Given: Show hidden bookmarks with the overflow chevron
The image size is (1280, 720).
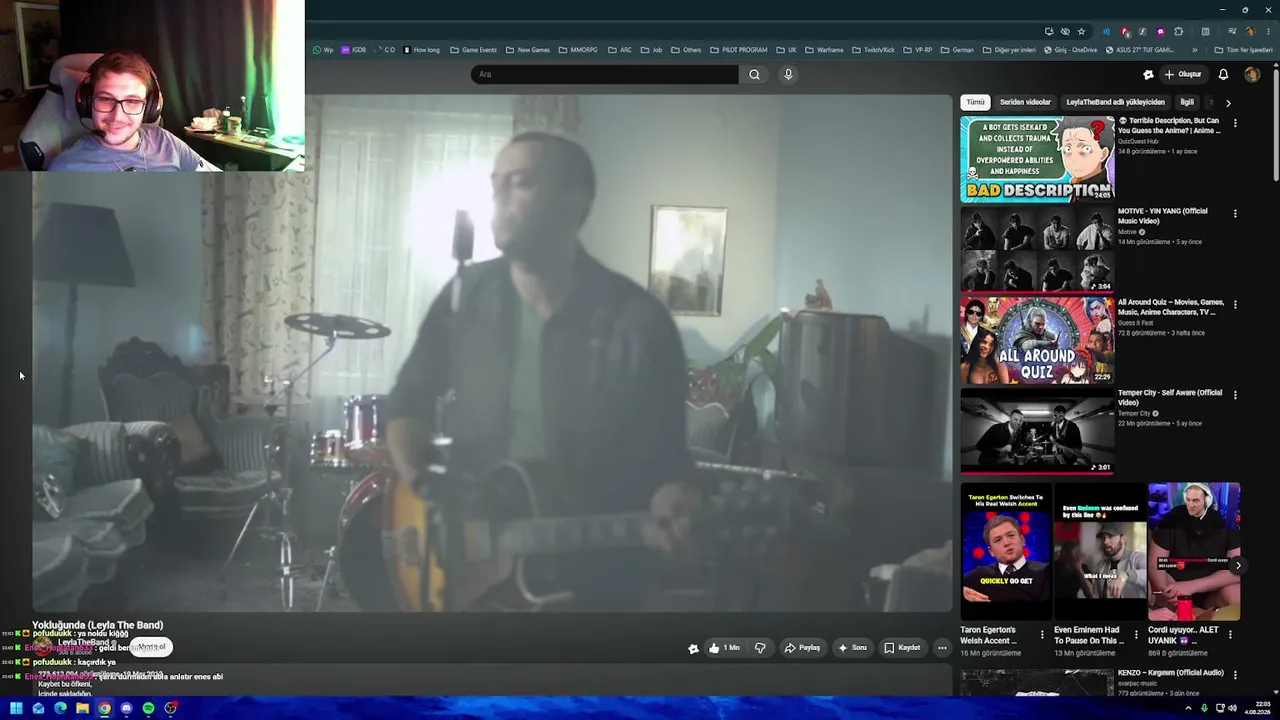Looking at the screenshot, I should pos(1194,50).
